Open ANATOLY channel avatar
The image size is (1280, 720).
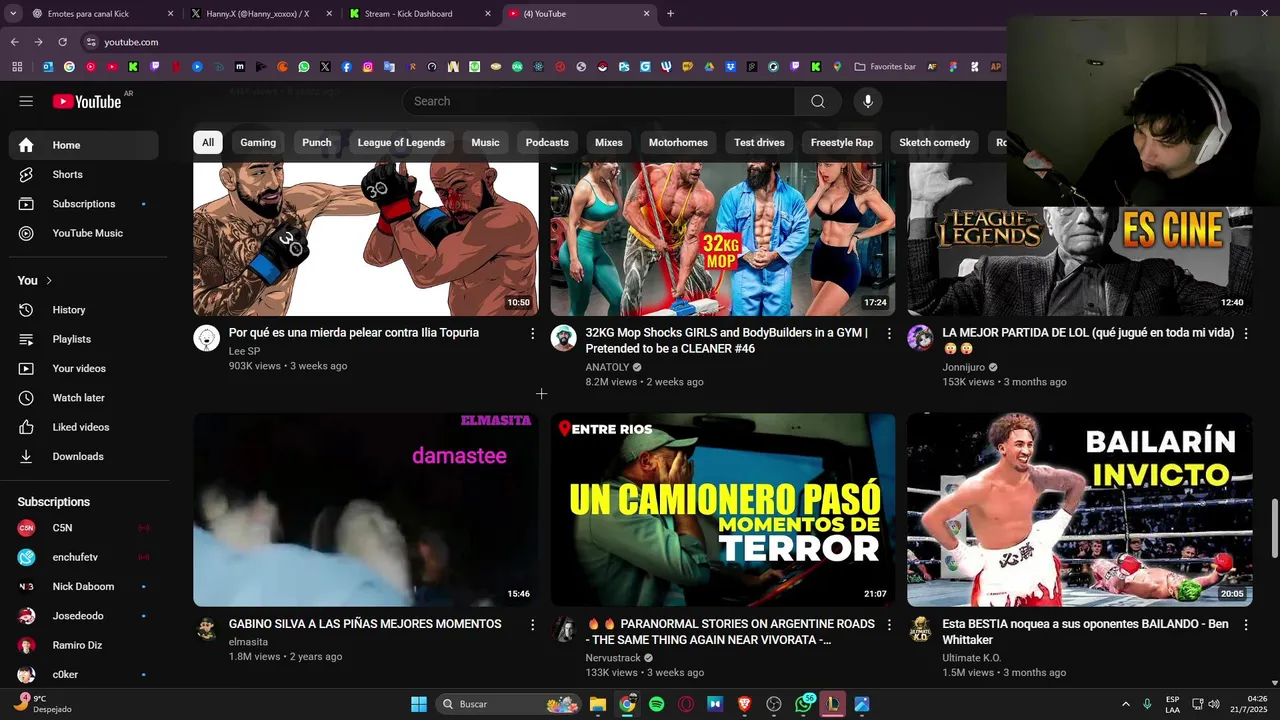(x=563, y=338)
